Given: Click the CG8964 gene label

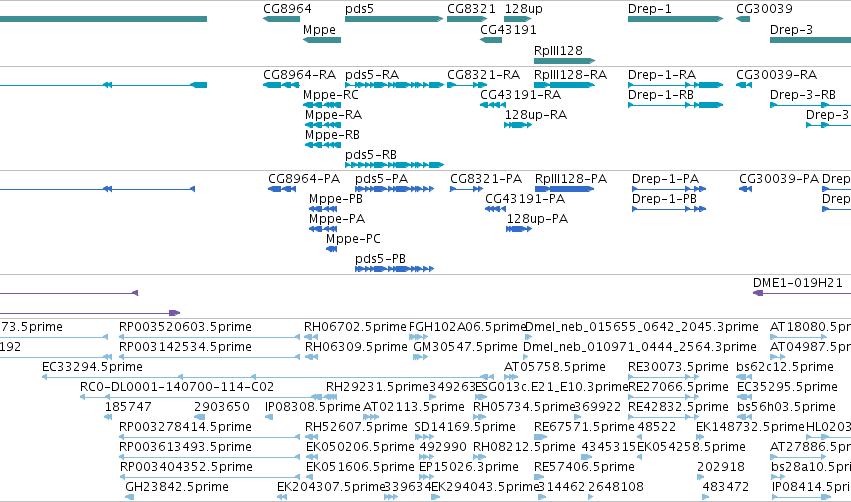Looking at the screenshot, I should (x=287, y=9).
